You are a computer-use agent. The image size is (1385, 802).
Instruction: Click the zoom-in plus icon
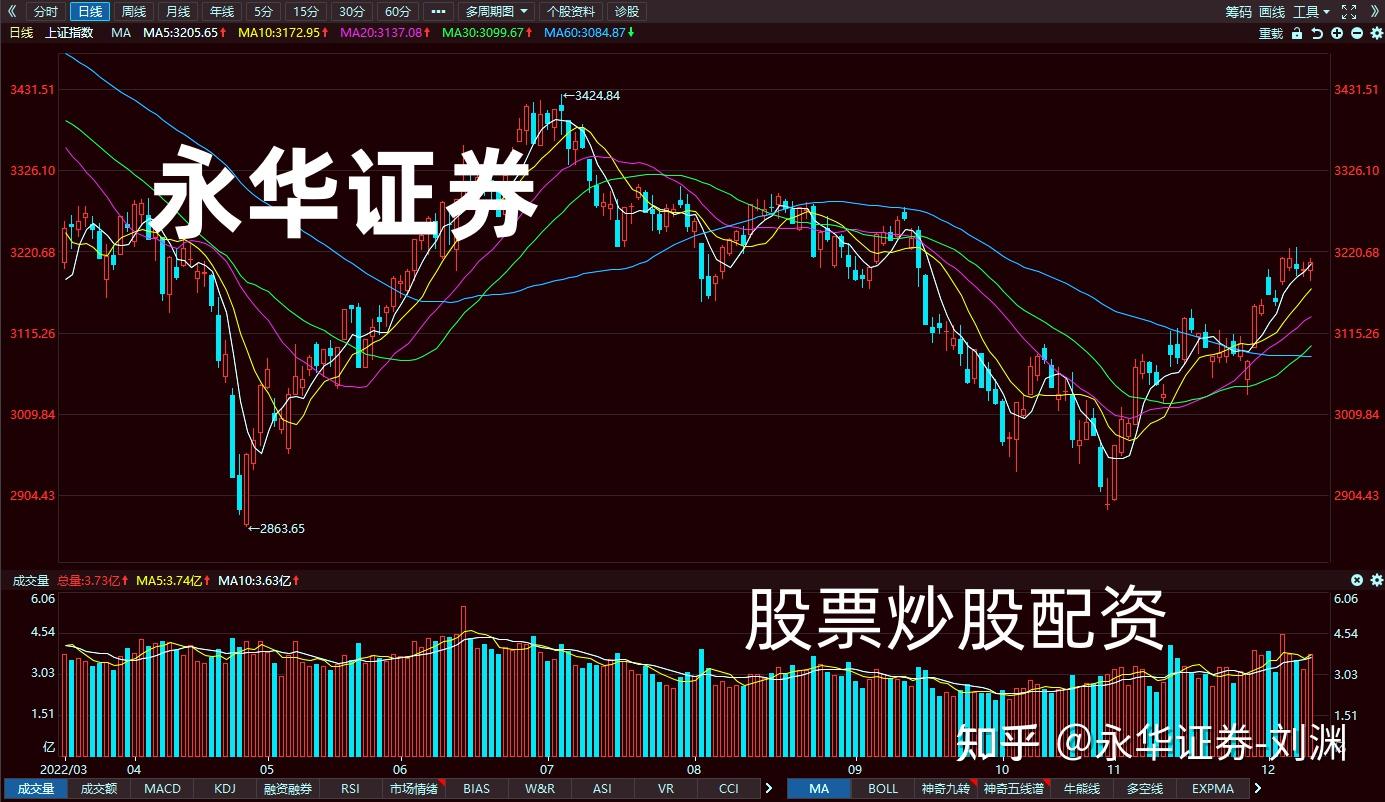pyautogui.click(x=1336, y=33)
